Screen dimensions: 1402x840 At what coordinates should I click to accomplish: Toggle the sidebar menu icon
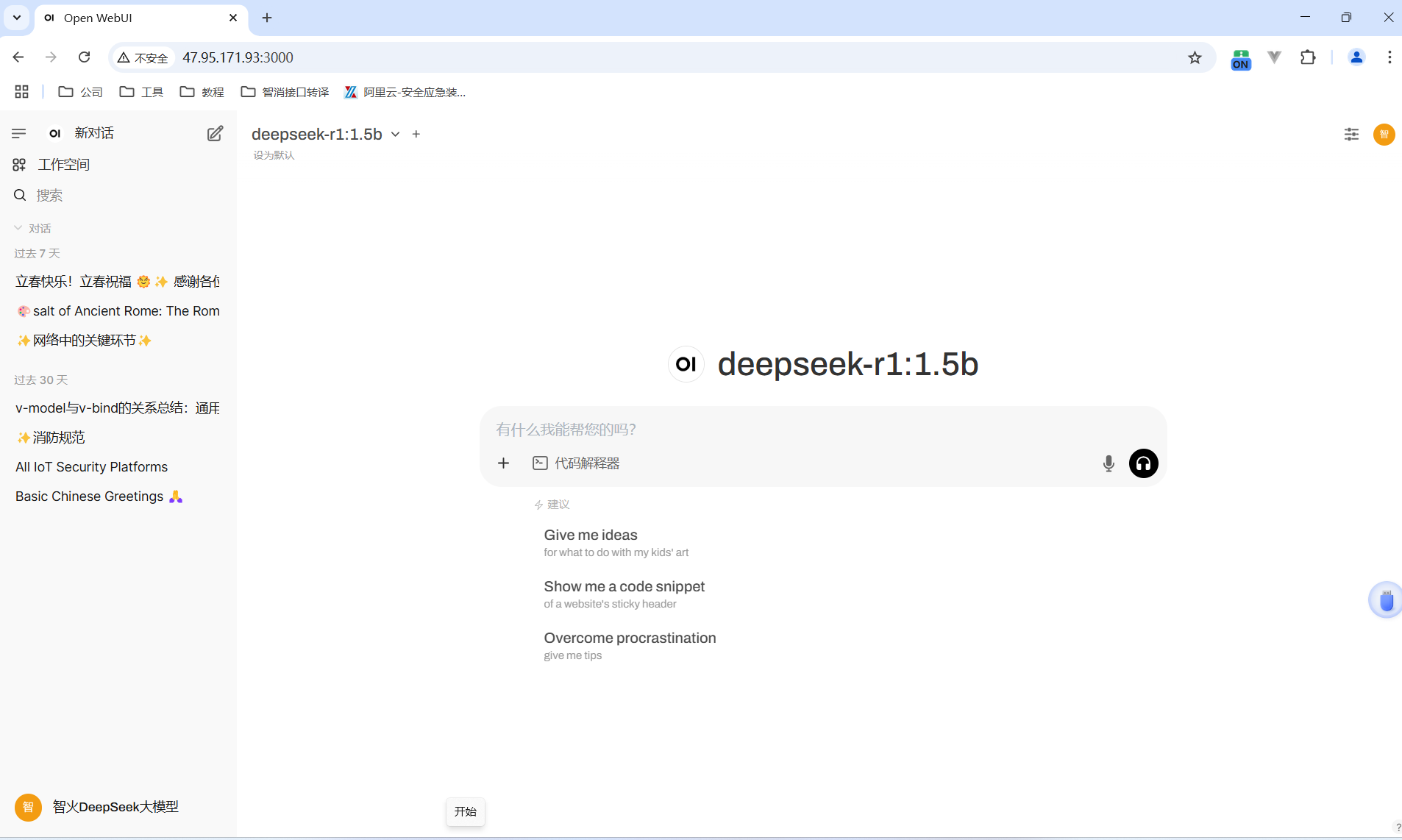pyautogui.click(x=19, y=133)
